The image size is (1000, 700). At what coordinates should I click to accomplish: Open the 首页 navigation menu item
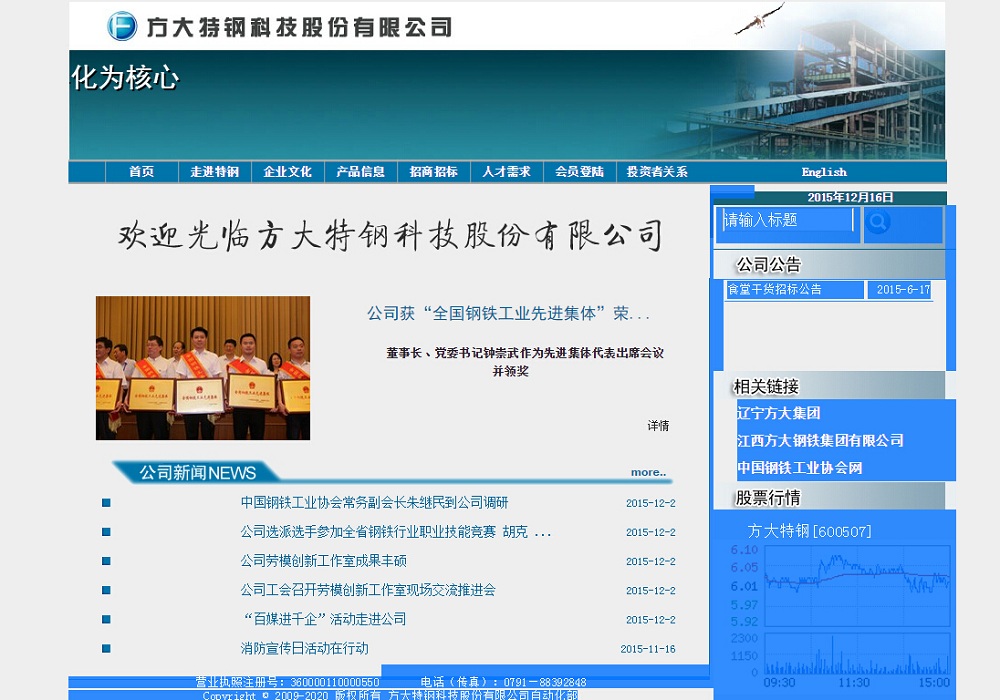pyautogui.click(x=142, y=171)
